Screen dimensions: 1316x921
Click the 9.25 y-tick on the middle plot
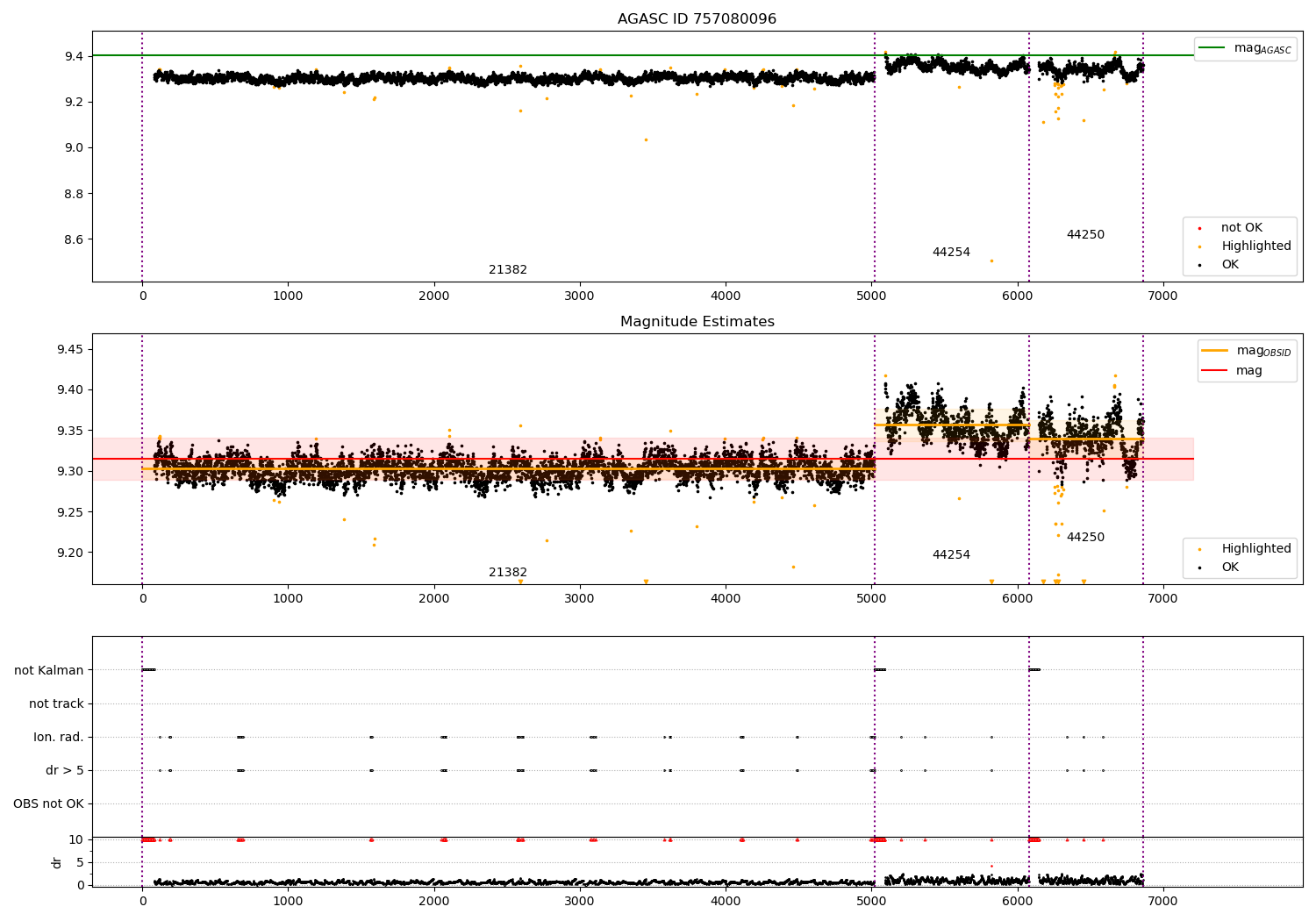tap(70, 512)
